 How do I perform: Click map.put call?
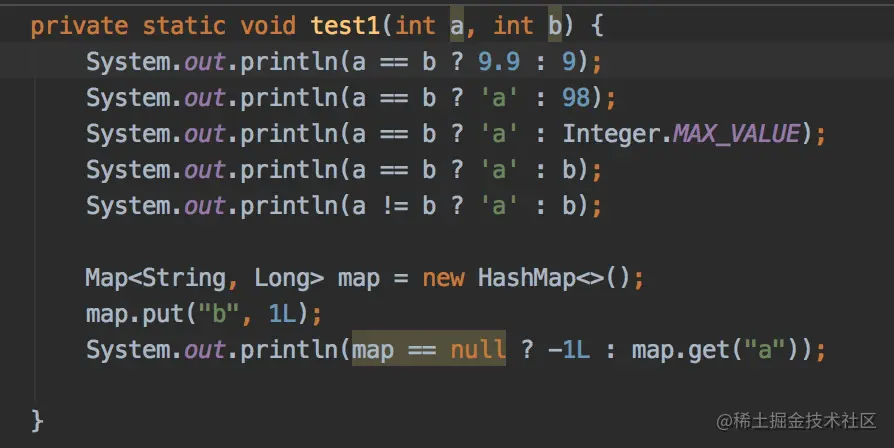pyautogui.click(x=135, y=314)
